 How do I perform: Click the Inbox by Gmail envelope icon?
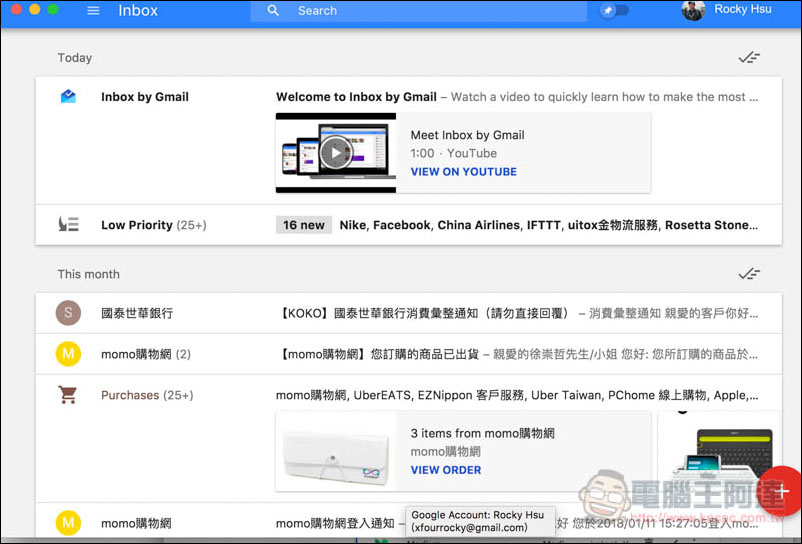(68, 96)
